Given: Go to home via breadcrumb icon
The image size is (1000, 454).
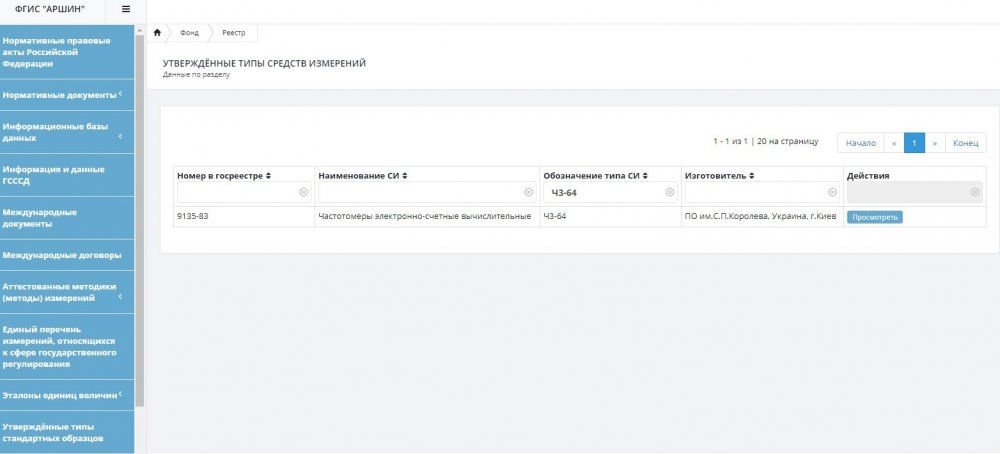Looking at the screenshot, I should (x=158, y=33).
